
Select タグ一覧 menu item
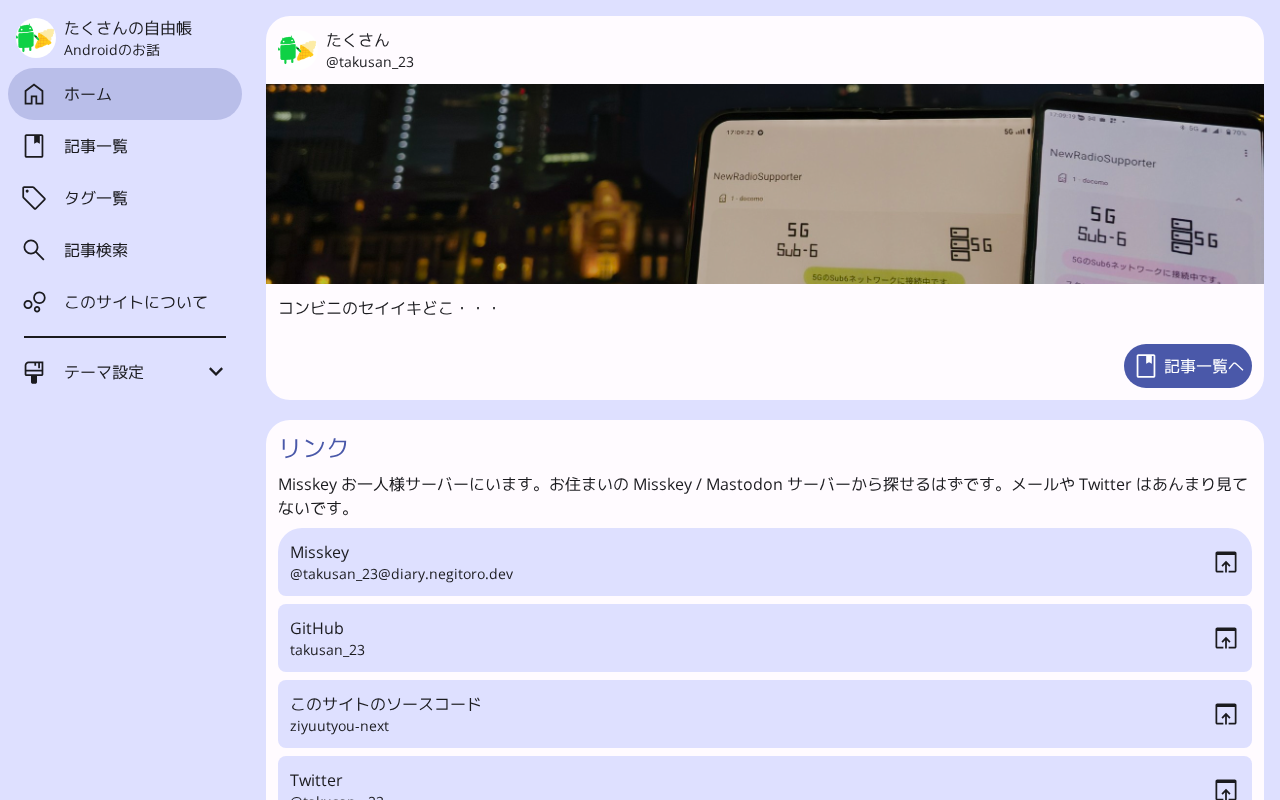(x=125, y=198)
